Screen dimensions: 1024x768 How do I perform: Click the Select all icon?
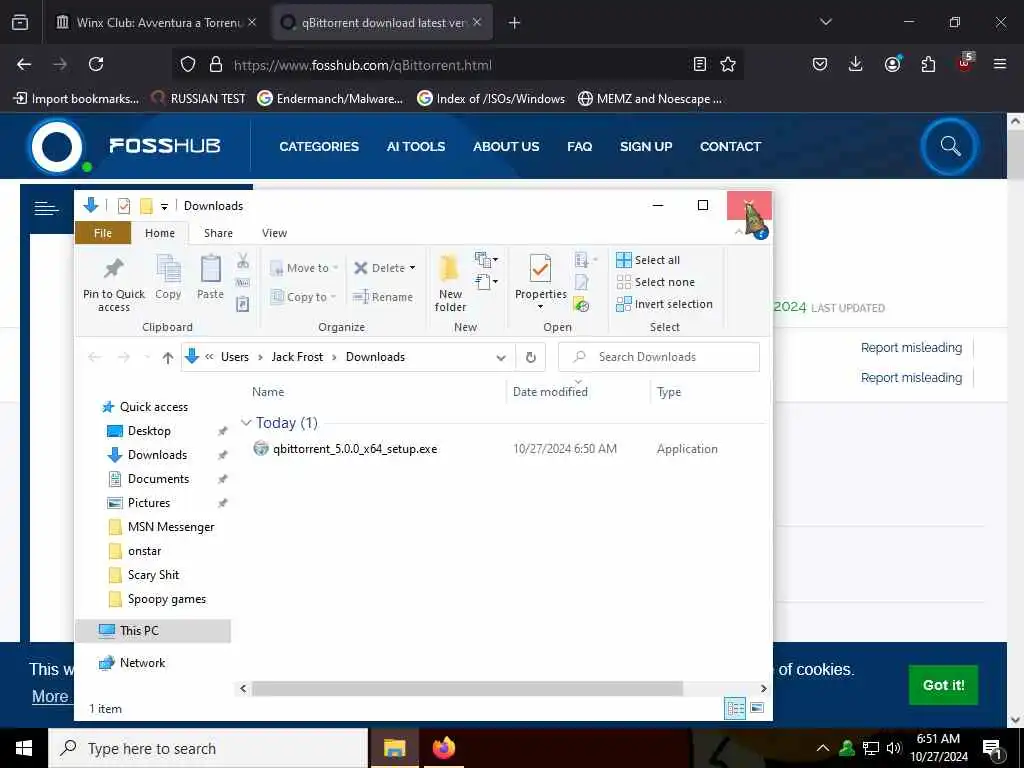point(624,260)
